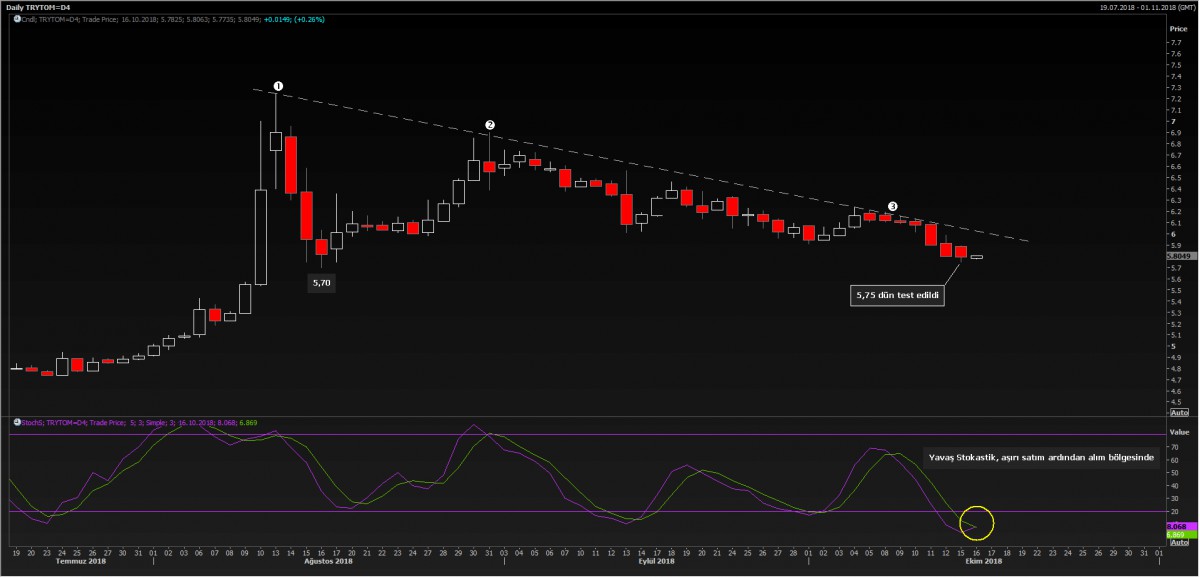
Task: Click the purple 8.068 stochastic value tag
Action: (x=1175, y=525)
